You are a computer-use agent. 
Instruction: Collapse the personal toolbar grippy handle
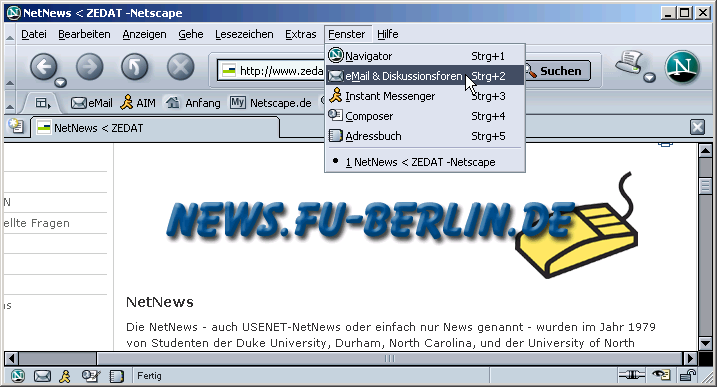[10, 103]
